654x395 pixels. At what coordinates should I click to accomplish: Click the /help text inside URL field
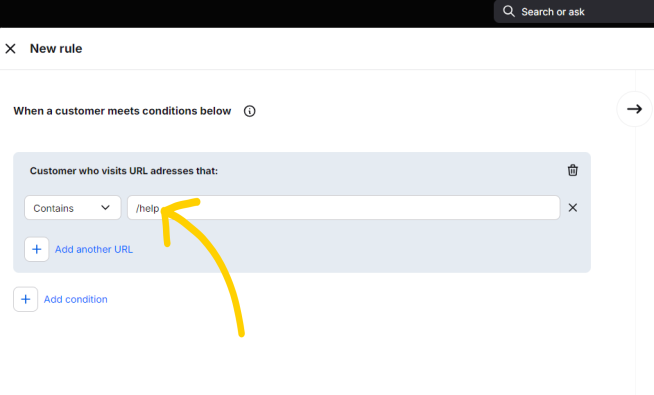147,208
